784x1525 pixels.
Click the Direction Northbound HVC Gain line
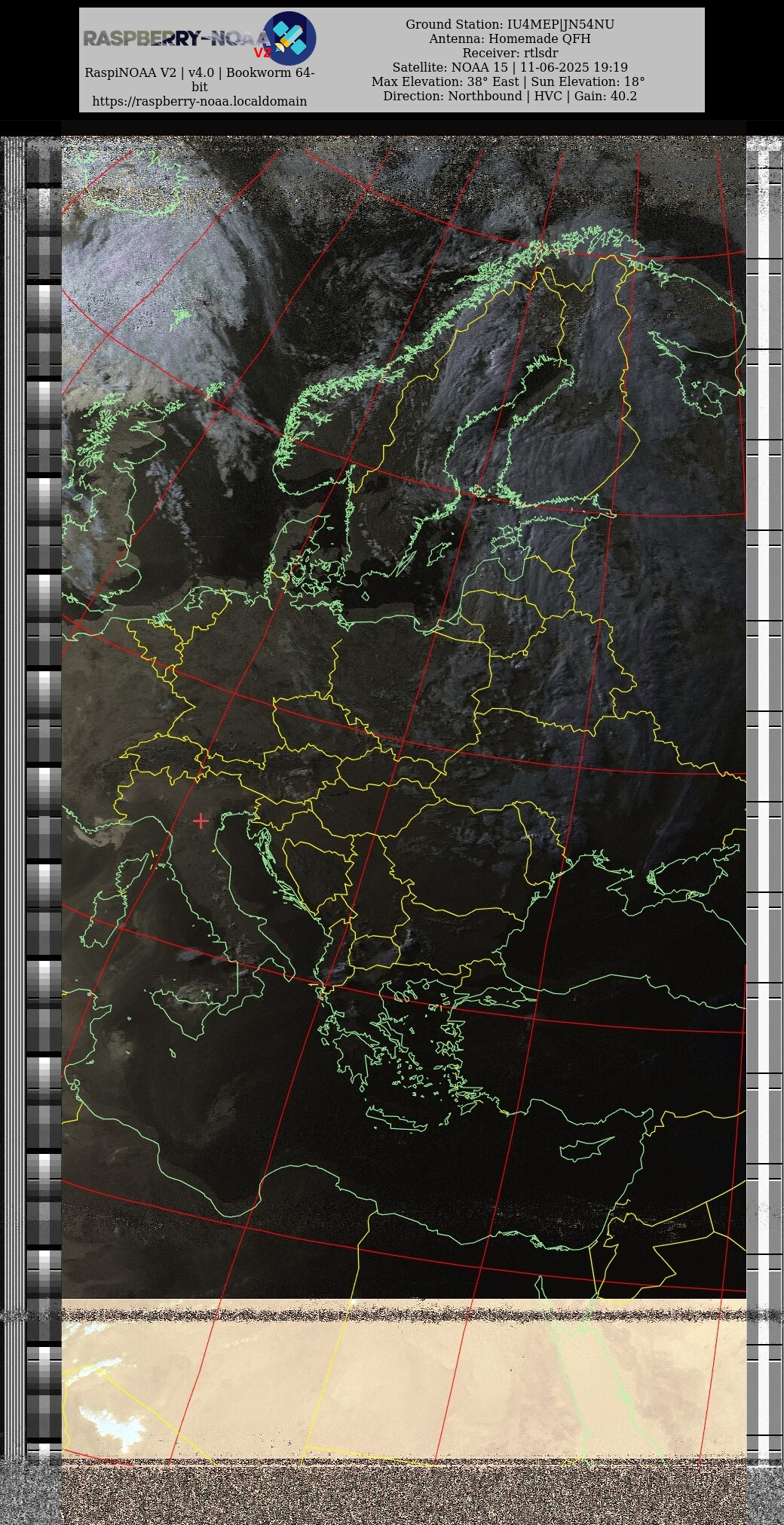tap(510, 97)
